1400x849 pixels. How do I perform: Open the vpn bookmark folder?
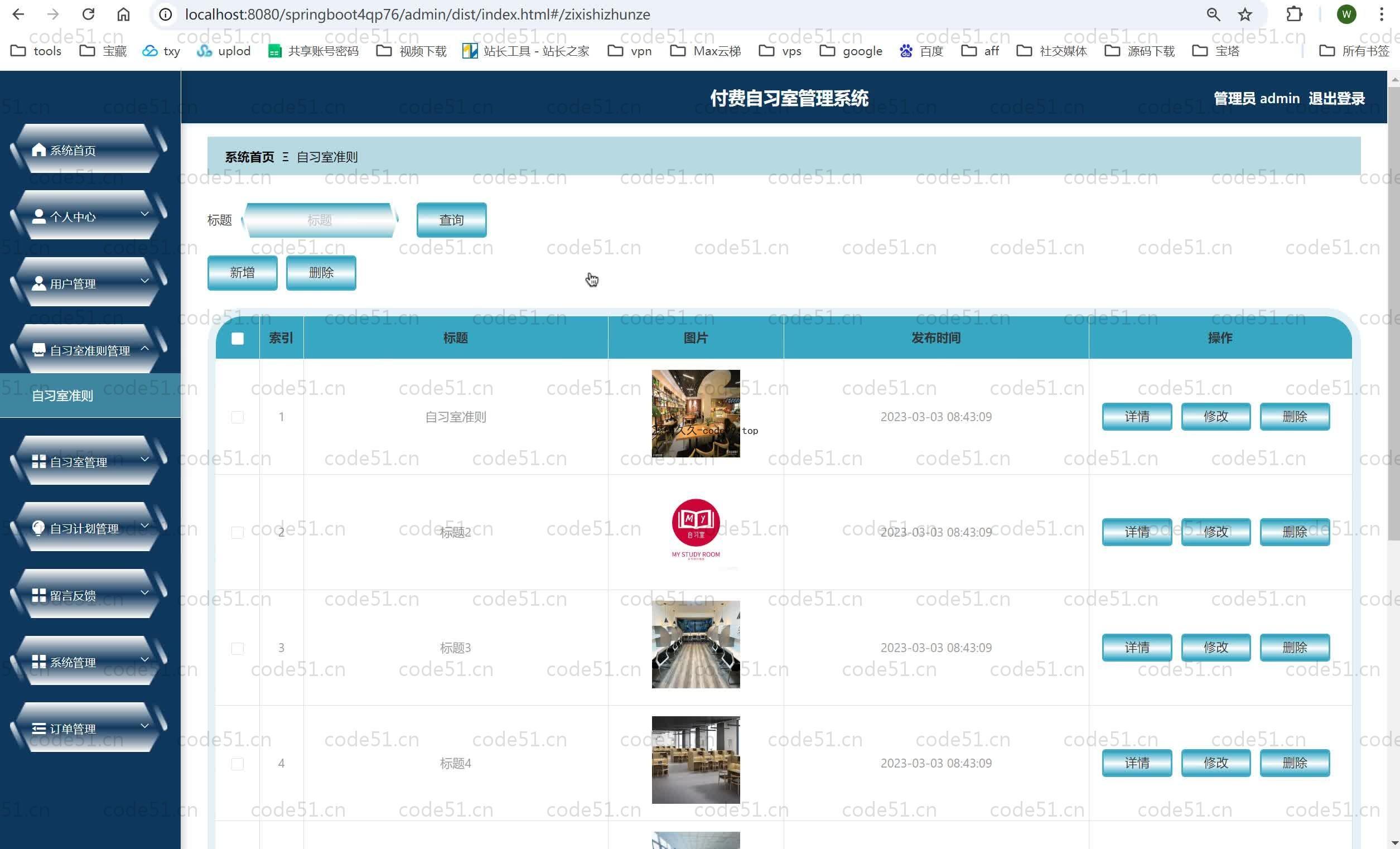(x=630, y=51)
